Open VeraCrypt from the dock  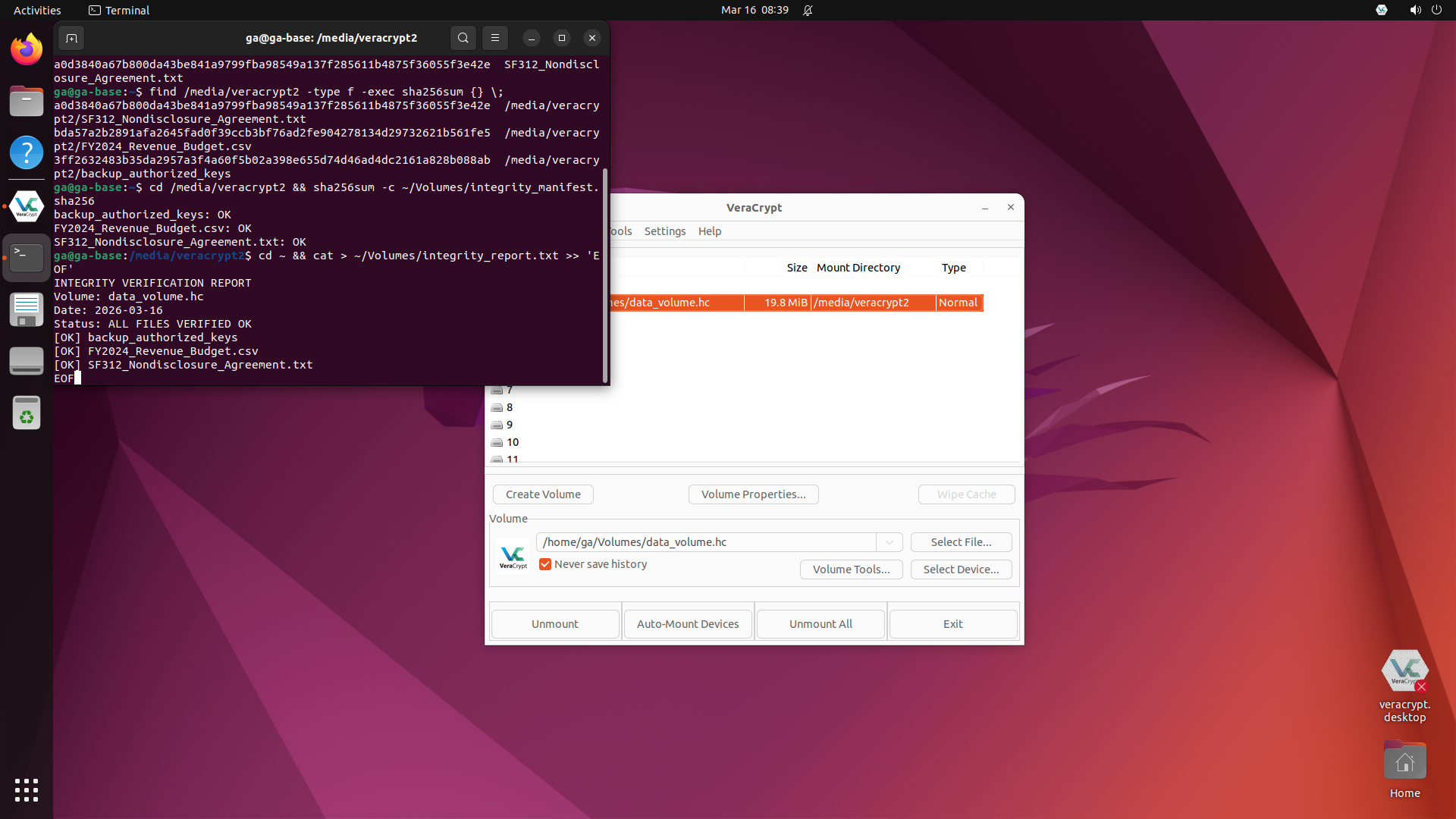pos(26,206)
